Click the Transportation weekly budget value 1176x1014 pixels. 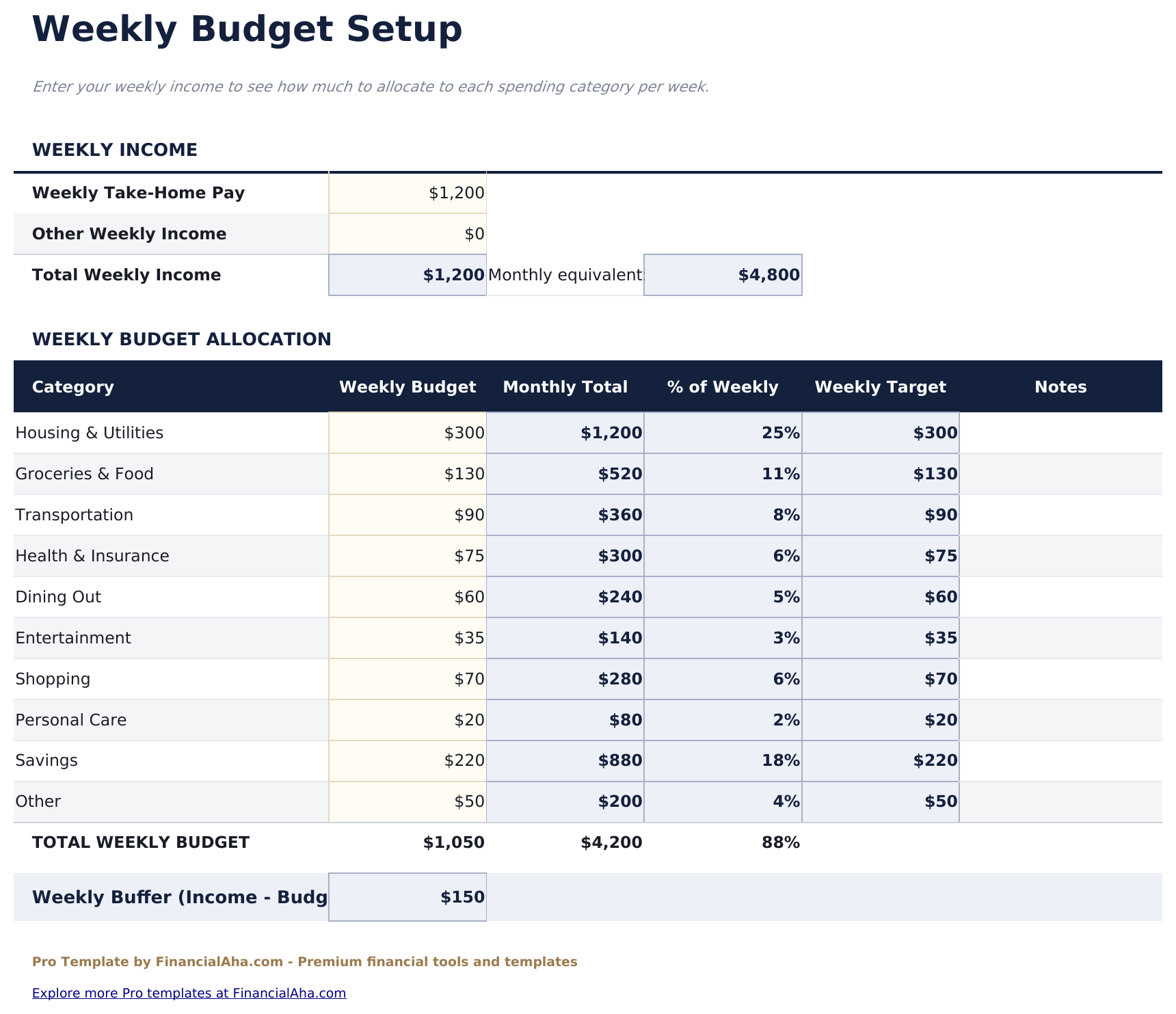(x=407, y=515)
